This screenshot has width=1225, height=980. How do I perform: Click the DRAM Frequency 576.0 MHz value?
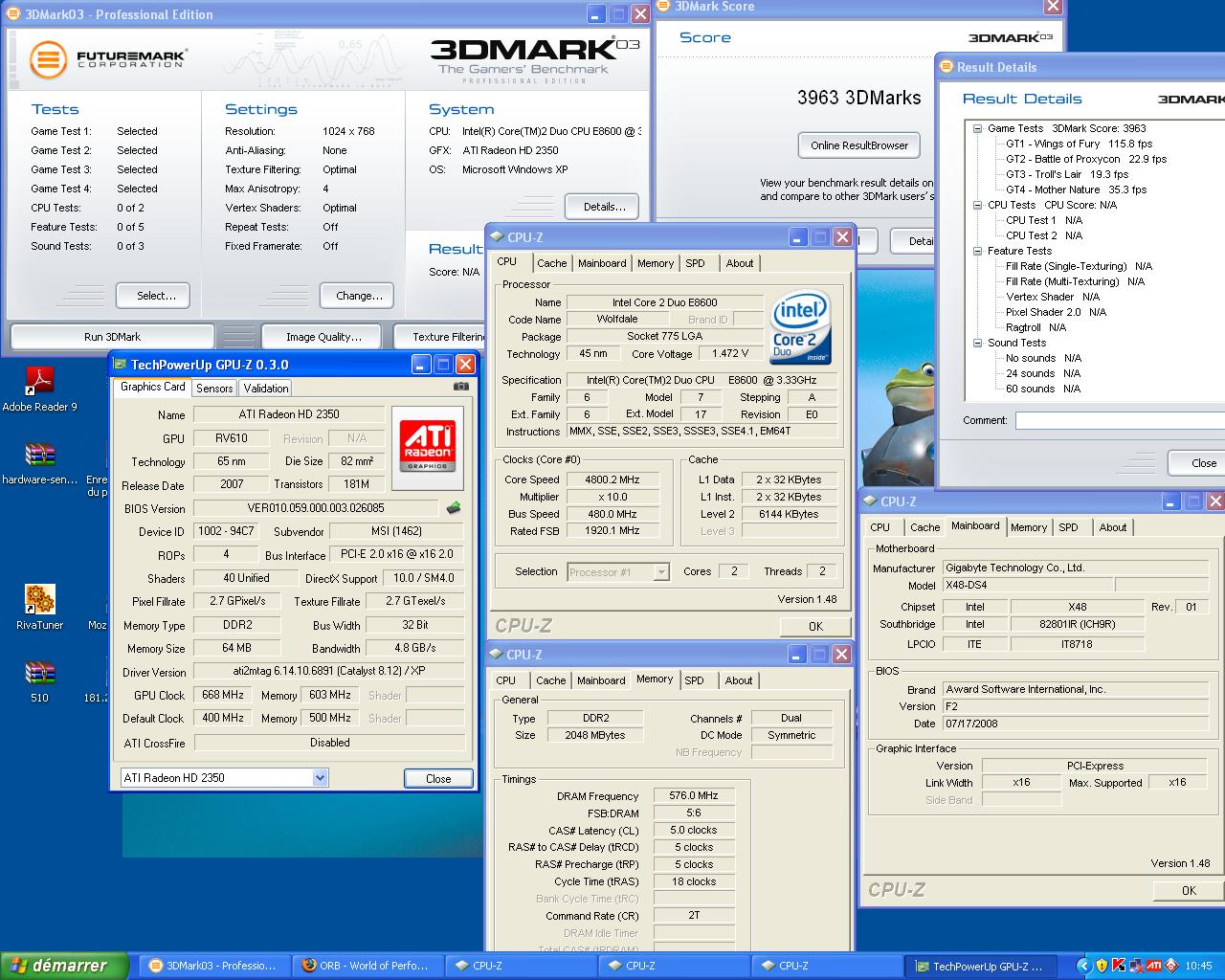(x=694, y=795)
